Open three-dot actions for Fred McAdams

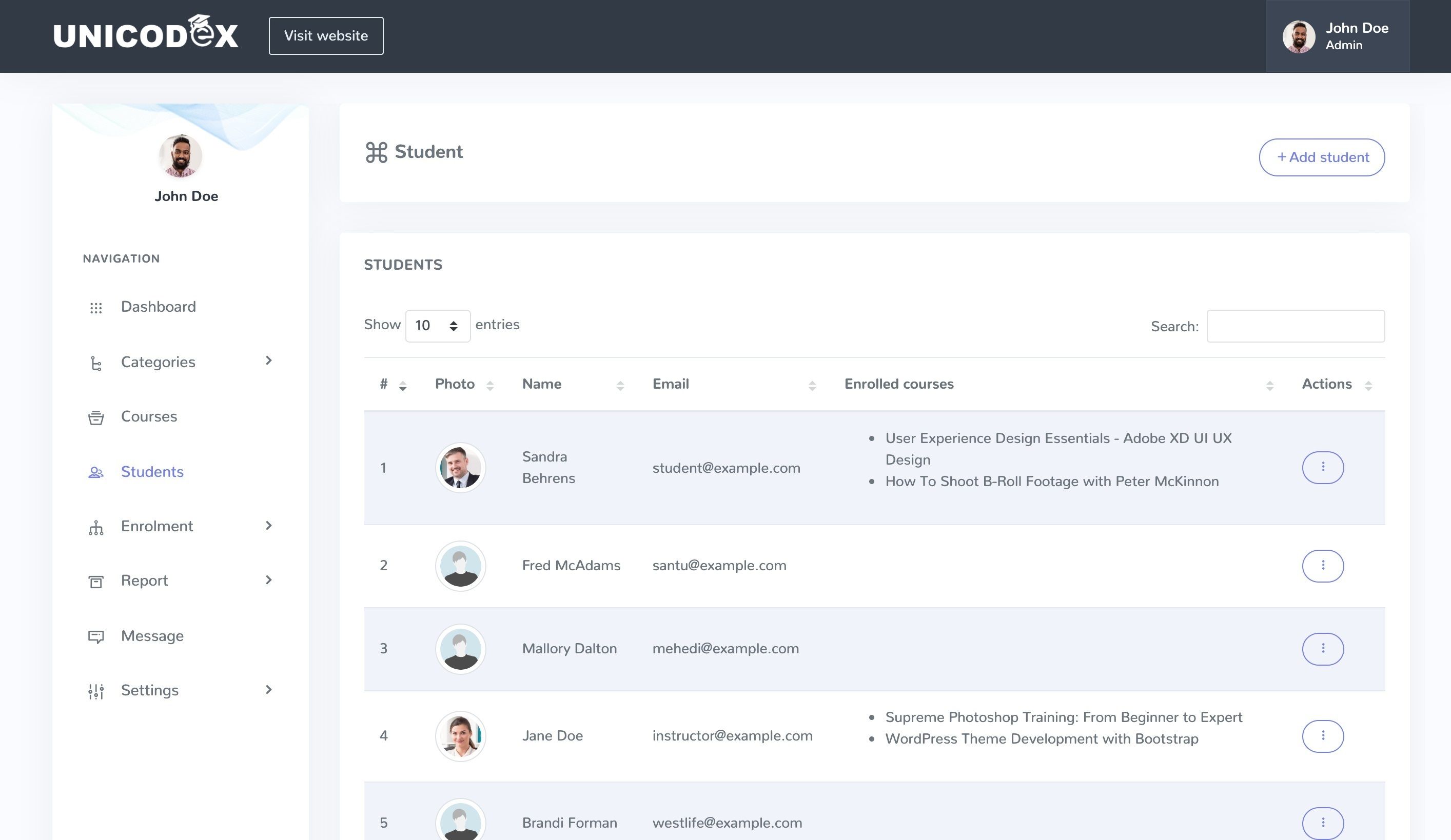click(x=1323, y=566)
